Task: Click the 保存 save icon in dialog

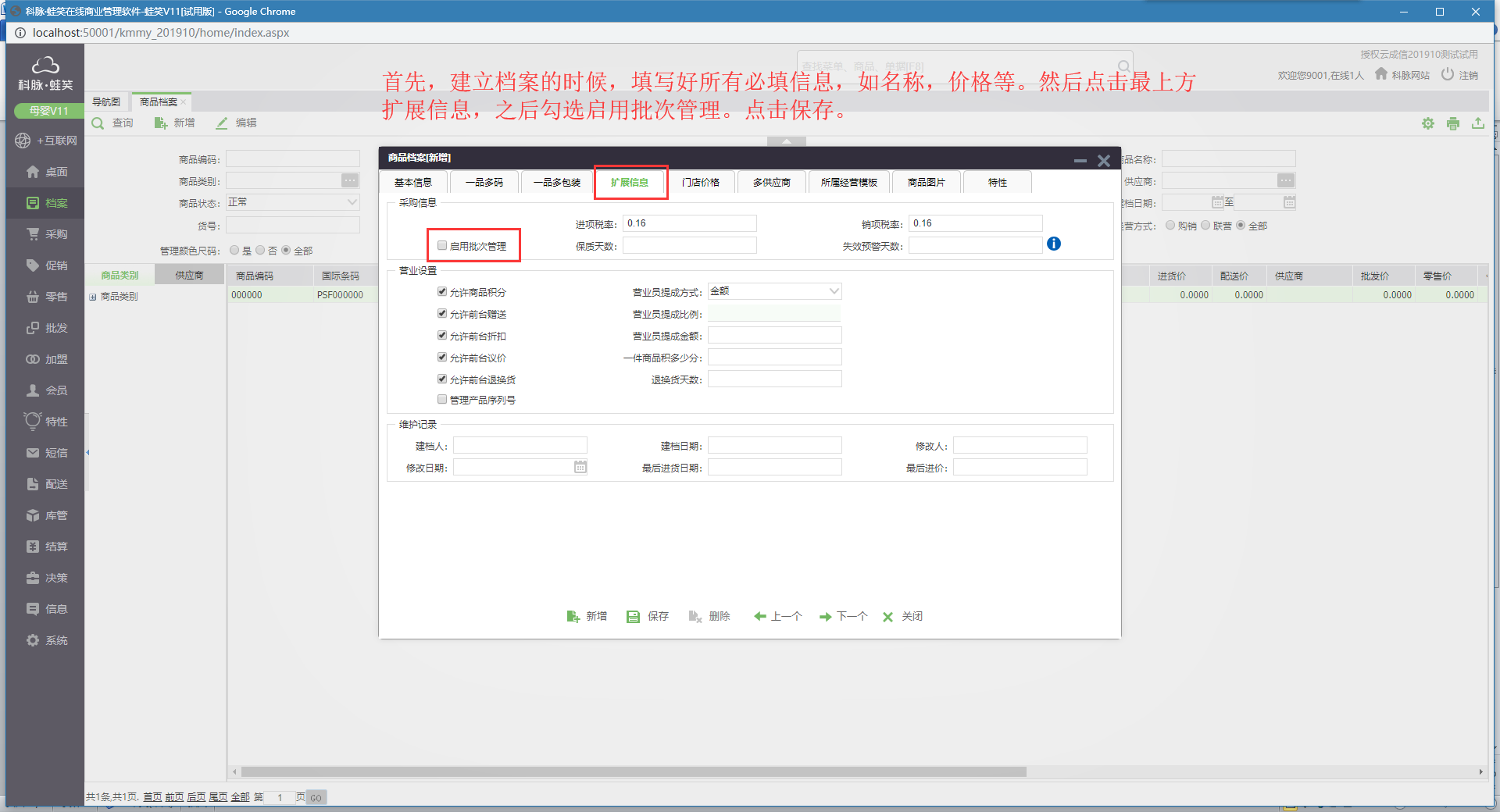Action: tap(633, 617)
